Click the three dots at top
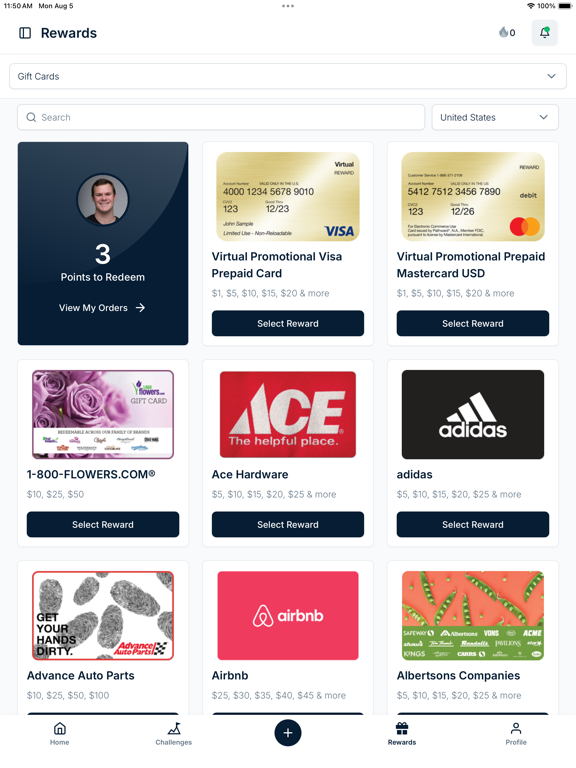576x768 pixels. coord(288,6)
